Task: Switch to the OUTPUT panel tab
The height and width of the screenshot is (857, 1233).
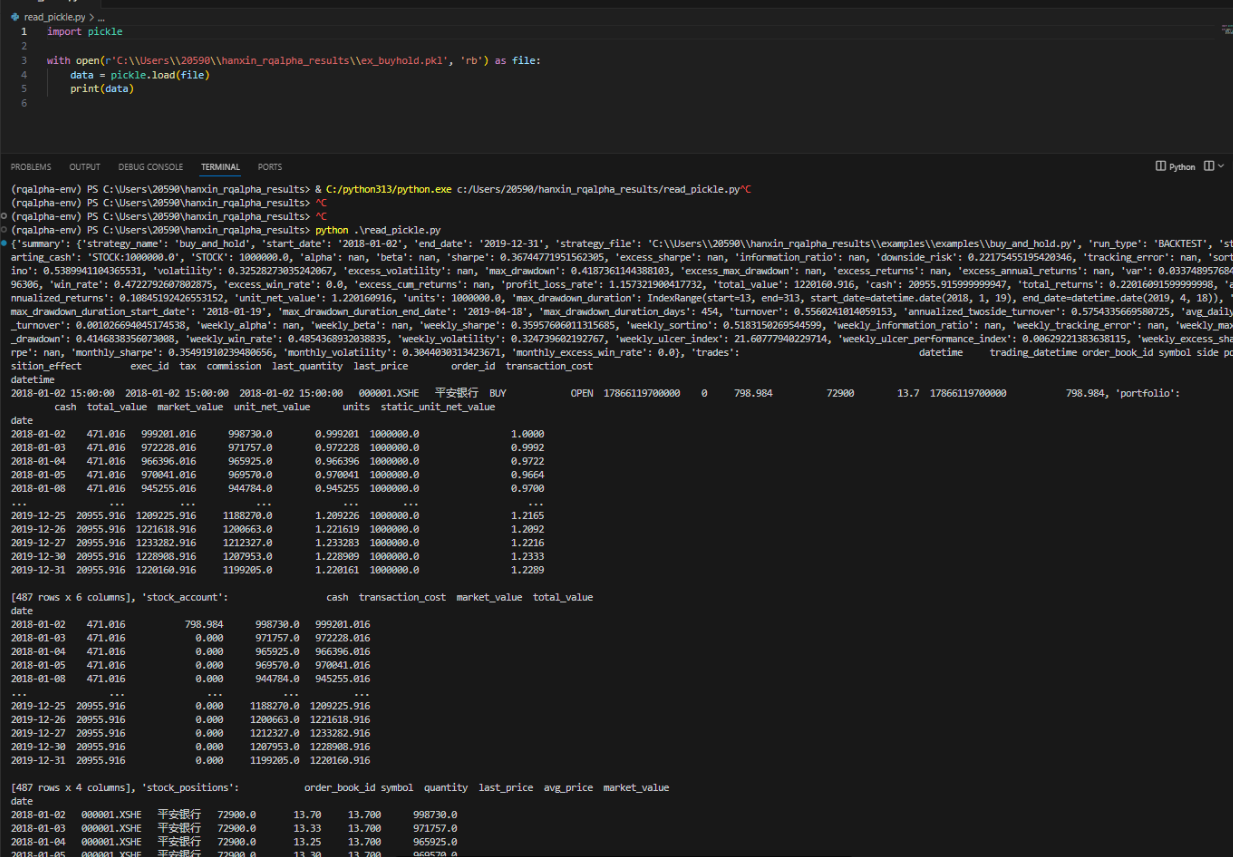Action: coord(85,167)
